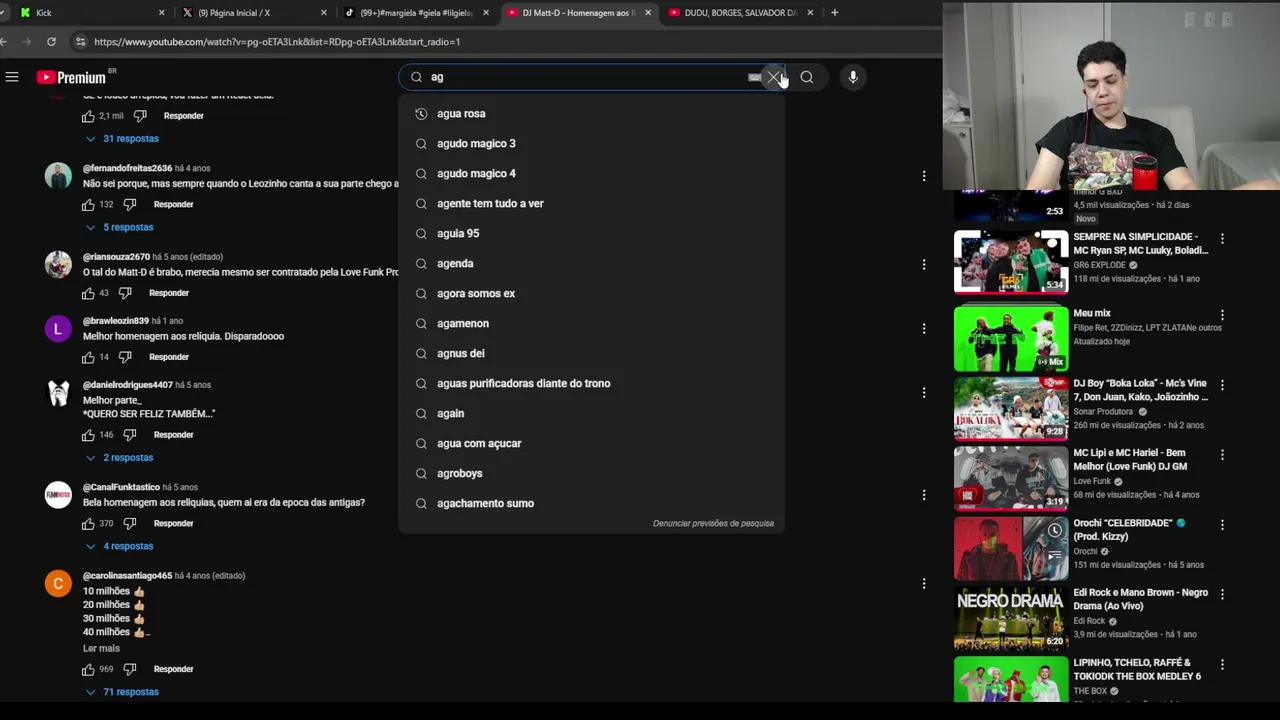1280x720 pixels.
Task: Select suggestion 'agente tem tudo a ver'
Action: 592,204
